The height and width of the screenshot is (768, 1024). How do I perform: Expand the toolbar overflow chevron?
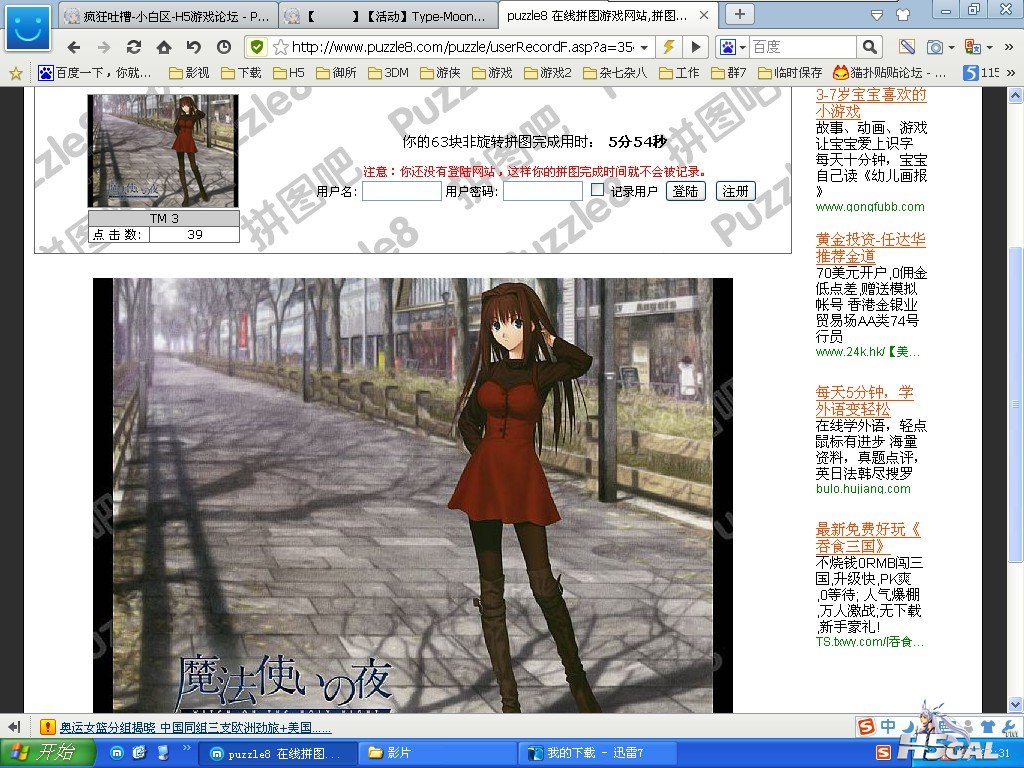click(x=1010, y=47)
